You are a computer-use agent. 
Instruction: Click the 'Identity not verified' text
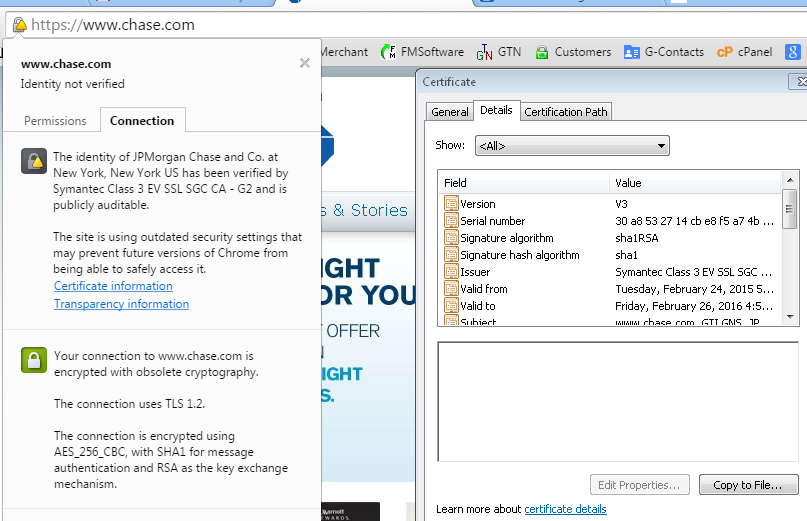point(73,84)
